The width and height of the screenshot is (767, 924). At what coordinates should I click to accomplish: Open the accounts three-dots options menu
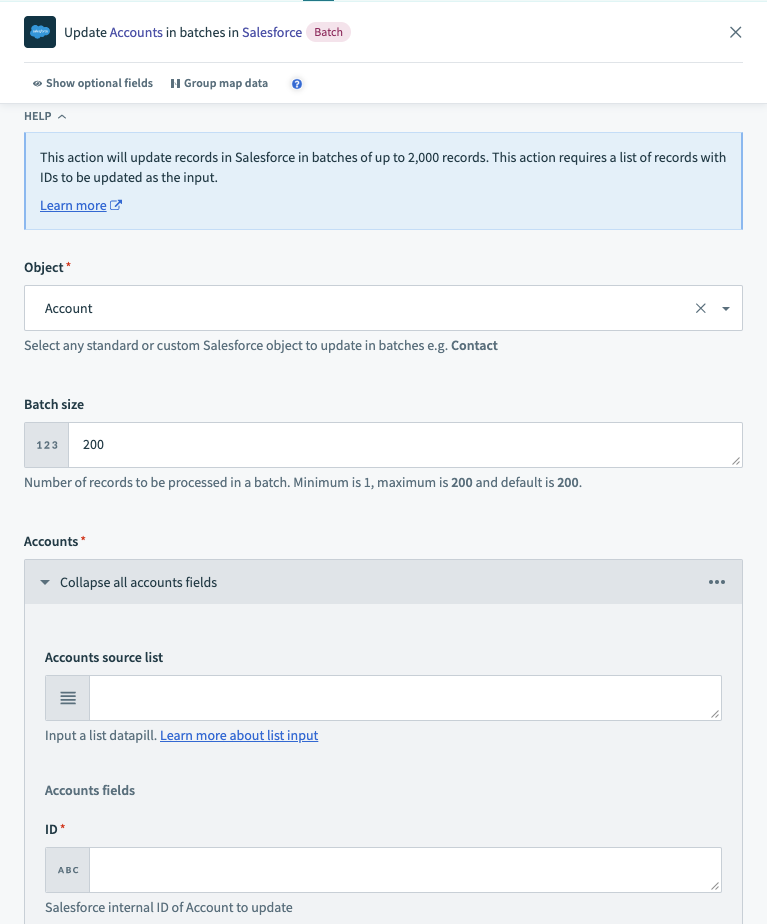coord(716,582)
